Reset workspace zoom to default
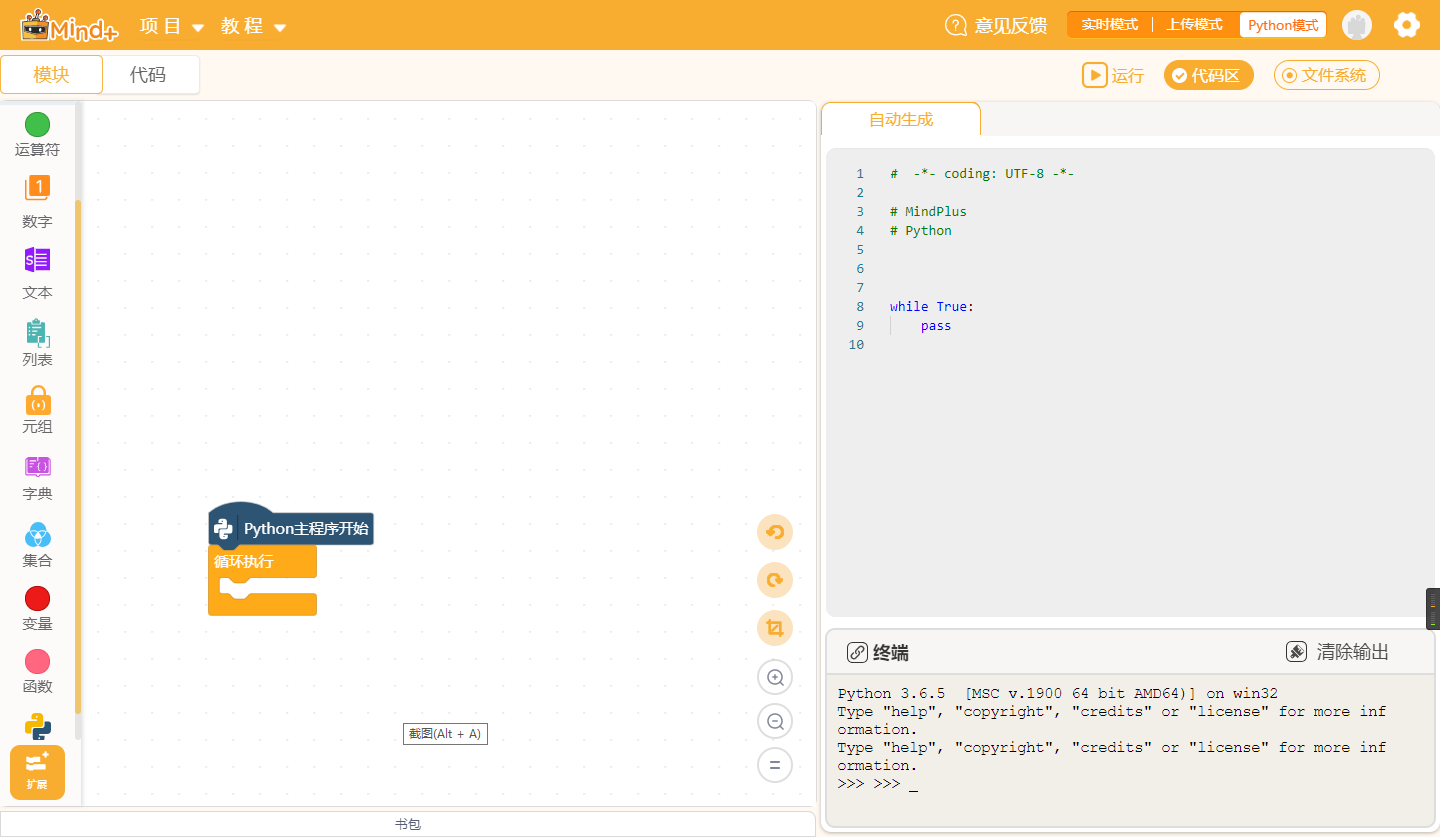1440x837 pixels. point(775,765)
